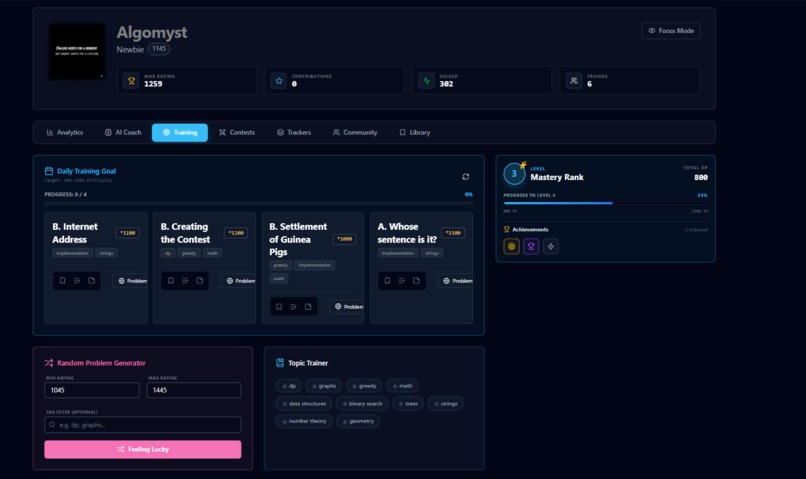
Task: Toggle the dp topic chip
Action: click(288, 386)
